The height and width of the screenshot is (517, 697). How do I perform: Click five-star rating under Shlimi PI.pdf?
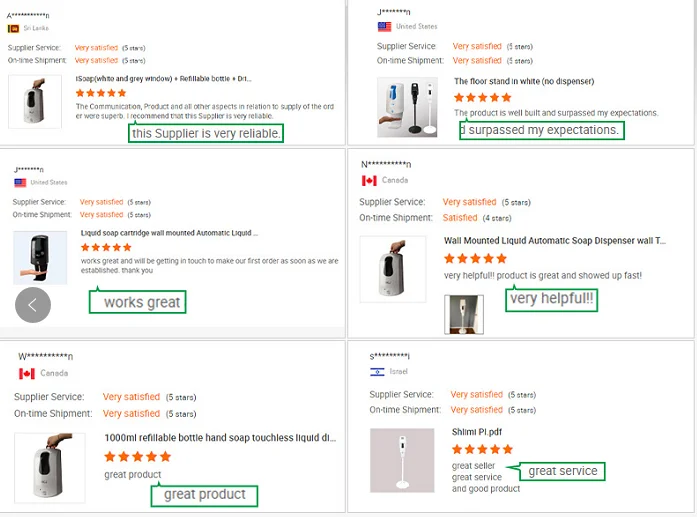pyautogui.click(x=482, y=450)
